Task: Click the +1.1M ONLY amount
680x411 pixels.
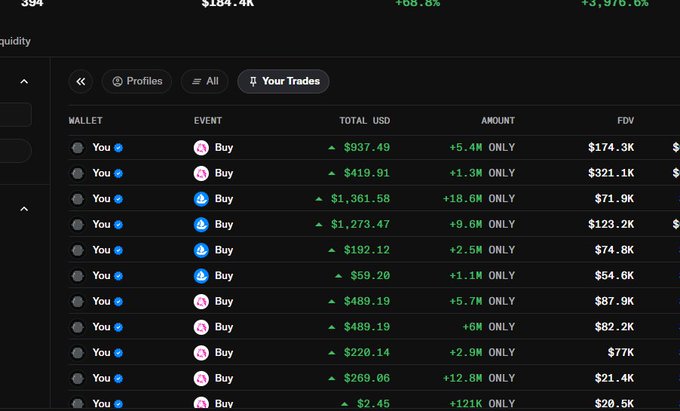Action: [x=482, y=276]
